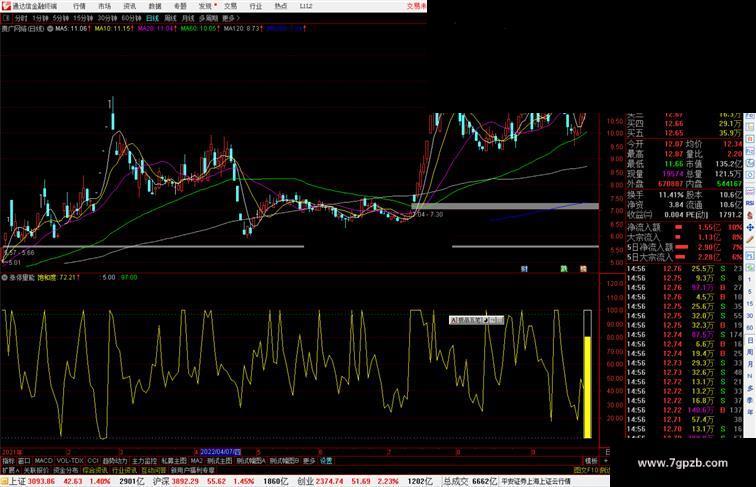
Task: Click the 沪深 index in the status bar
Action: point(161,481)
